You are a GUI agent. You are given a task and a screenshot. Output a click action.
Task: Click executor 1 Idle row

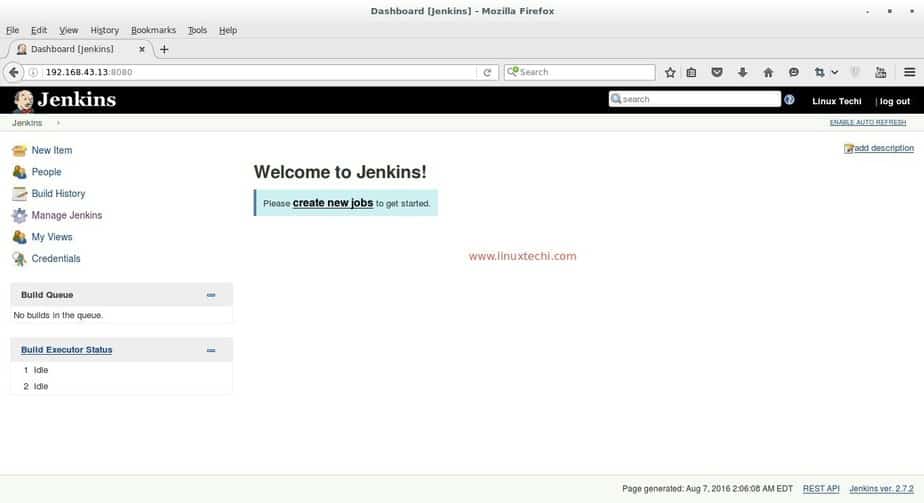121,370
